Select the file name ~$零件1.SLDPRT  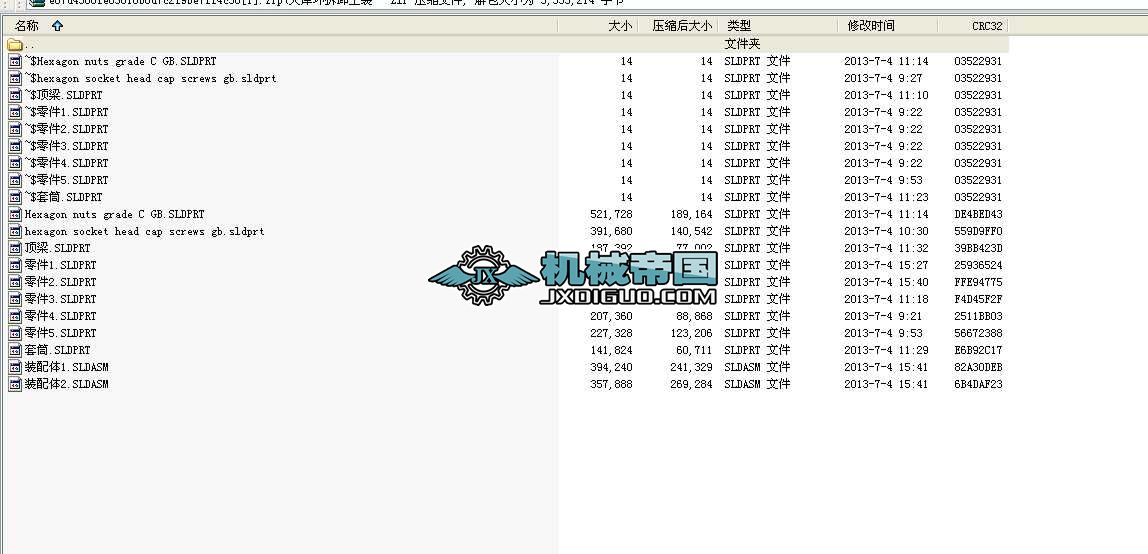[67, 112]
